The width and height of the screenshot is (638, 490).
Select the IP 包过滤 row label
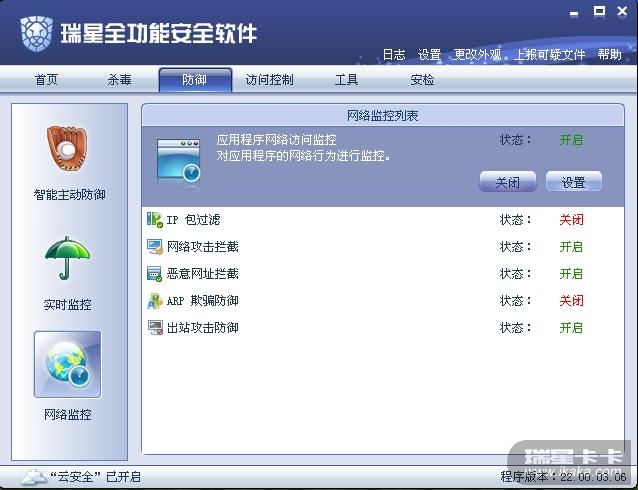click(193, 220)
